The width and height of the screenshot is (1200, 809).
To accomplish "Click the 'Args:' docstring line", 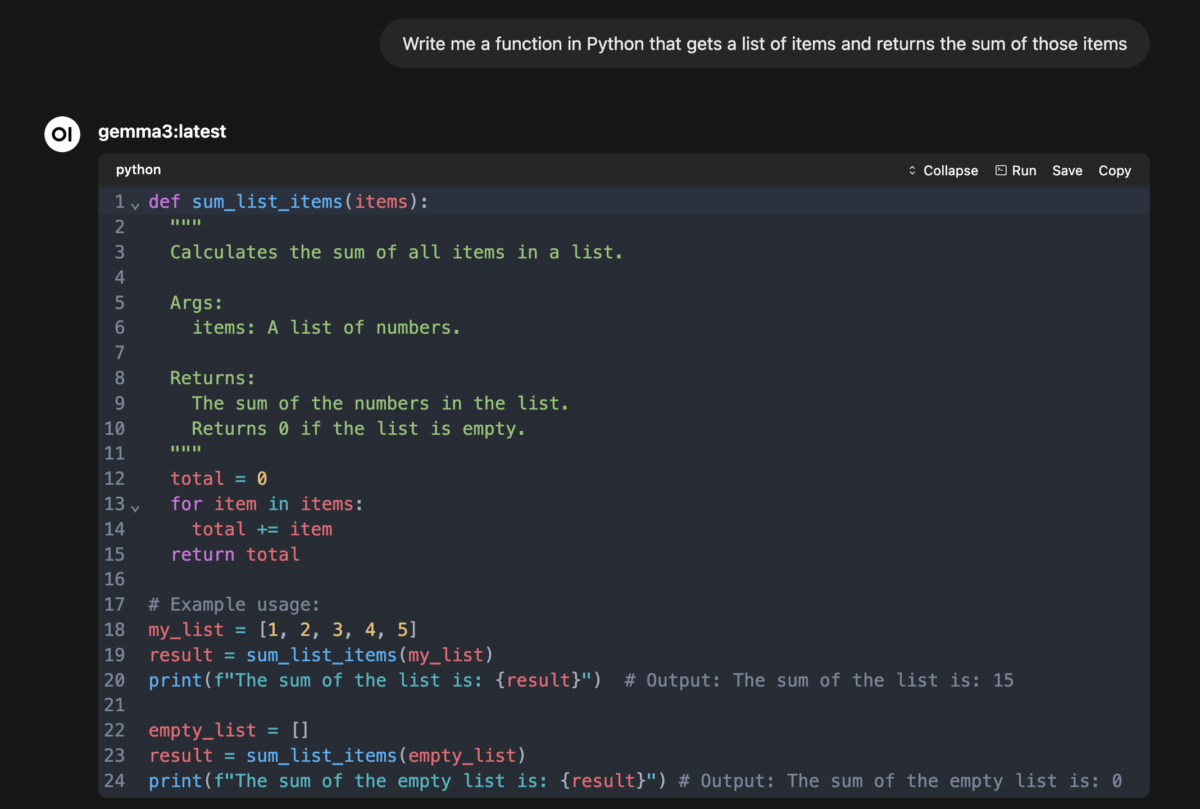I will tap(196, 303).
